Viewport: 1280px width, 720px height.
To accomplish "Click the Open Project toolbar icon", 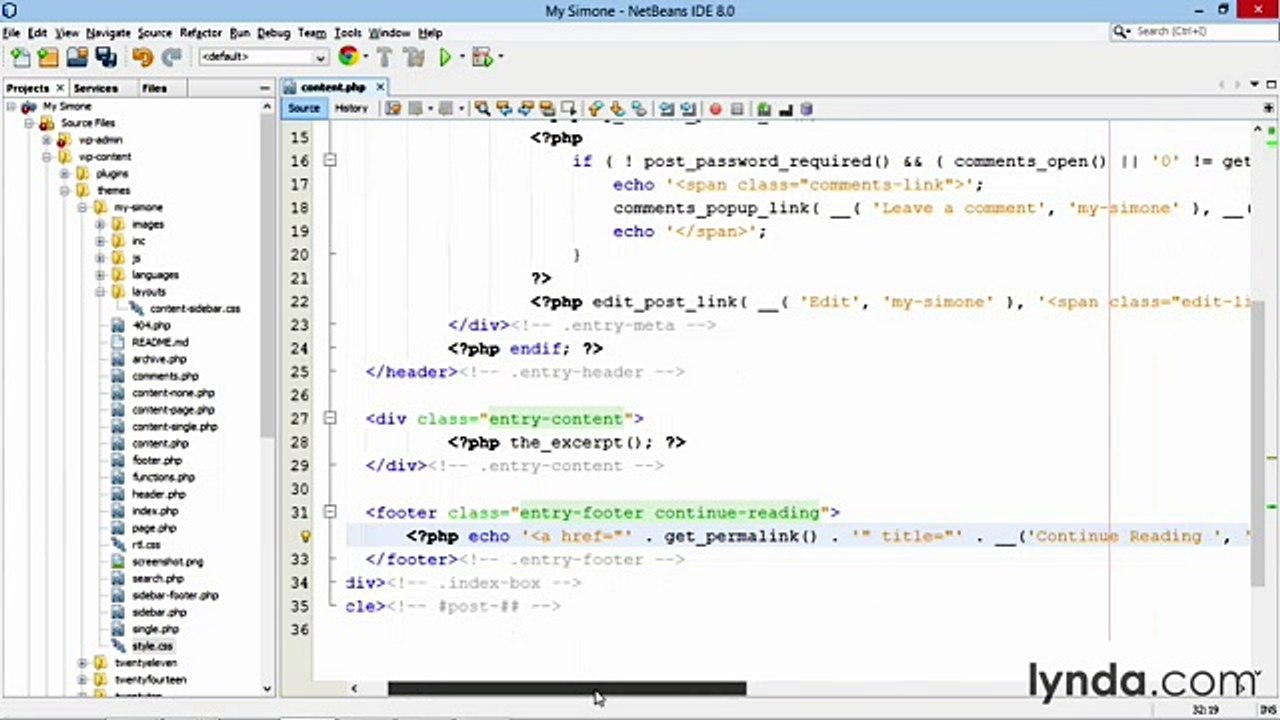I will pos(76,57).
